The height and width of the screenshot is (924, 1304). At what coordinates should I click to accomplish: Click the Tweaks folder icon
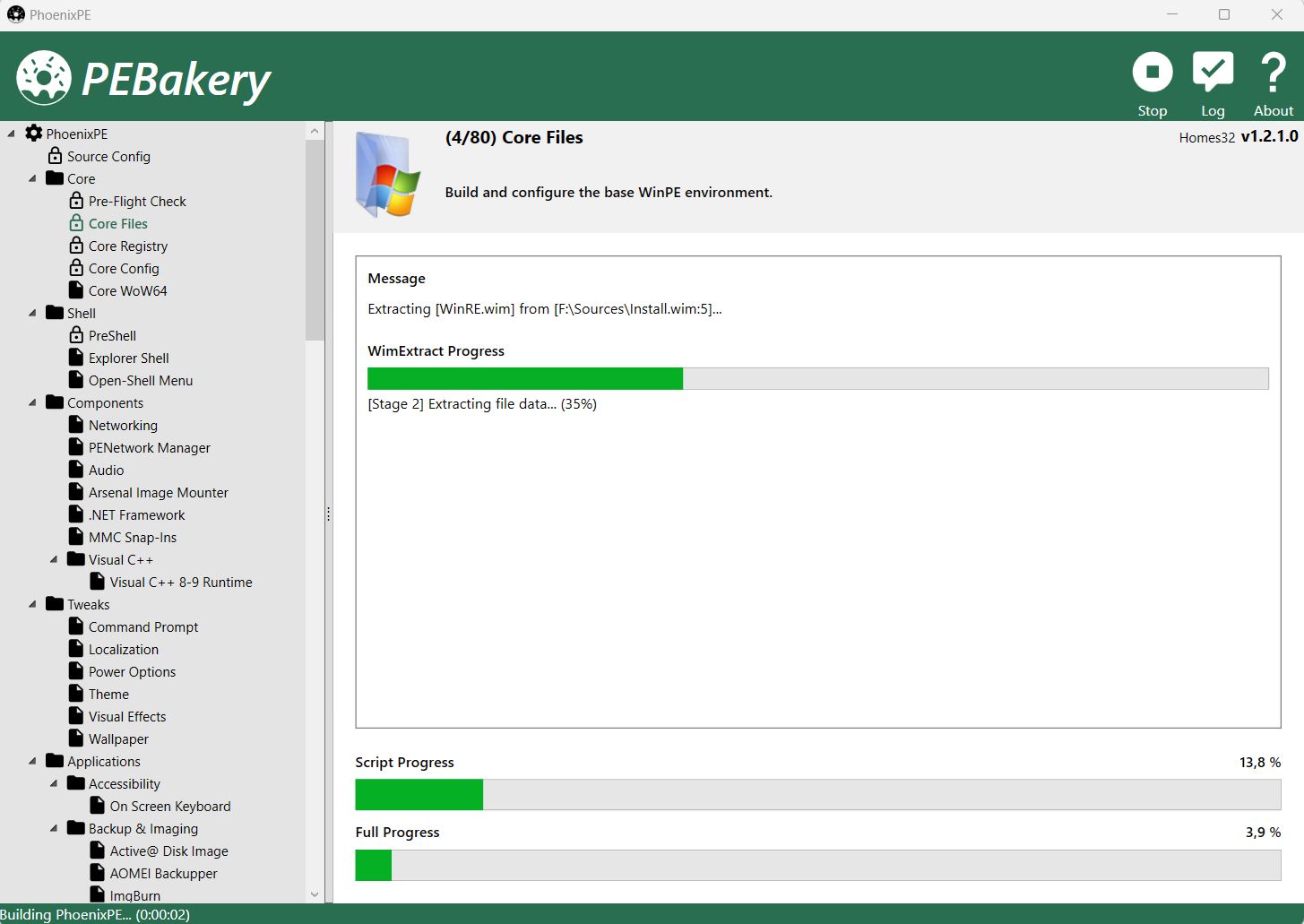55,603
